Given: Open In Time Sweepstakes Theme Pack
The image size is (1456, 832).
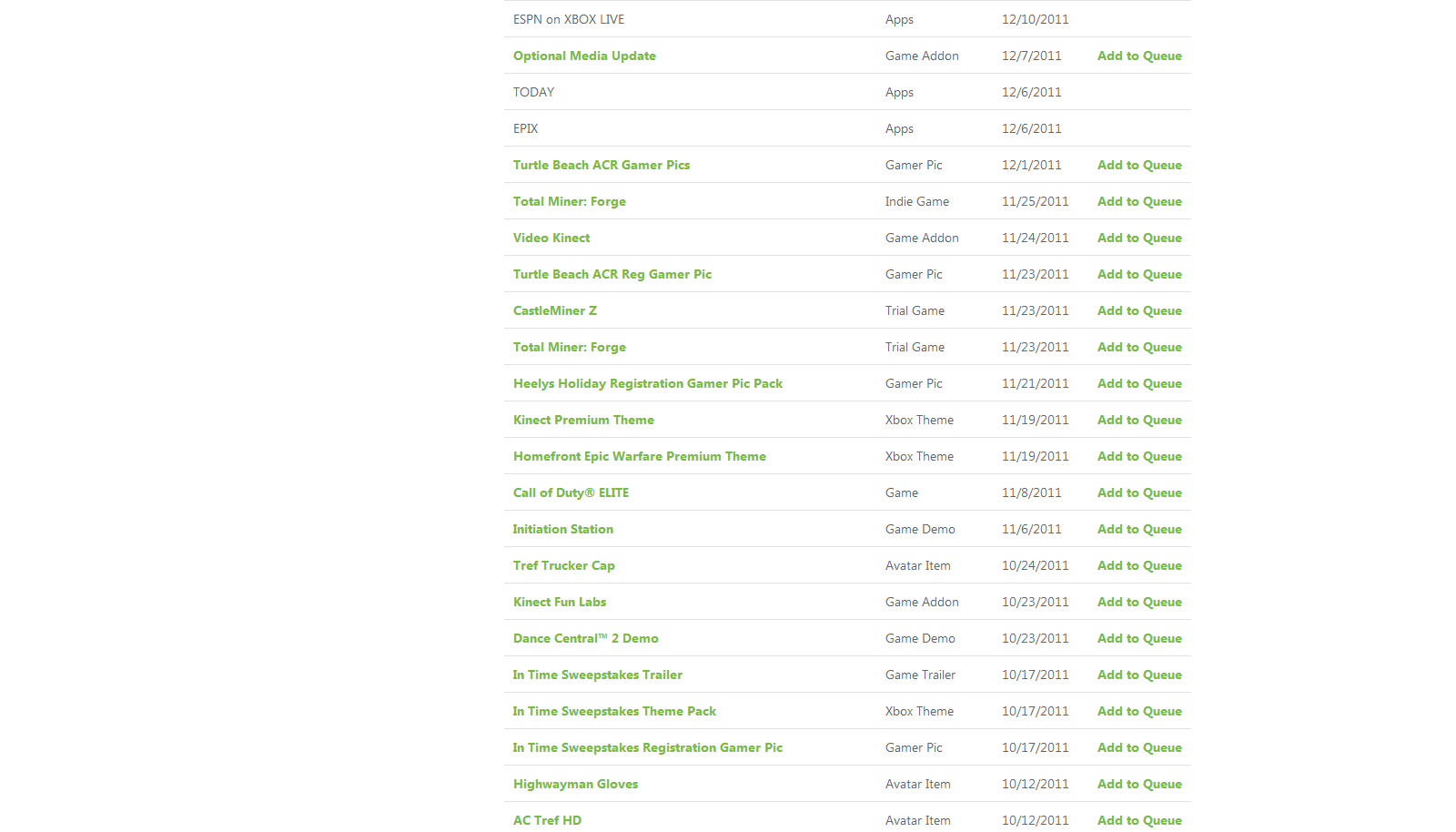Looking at the screenshot, I should (614, 711).
